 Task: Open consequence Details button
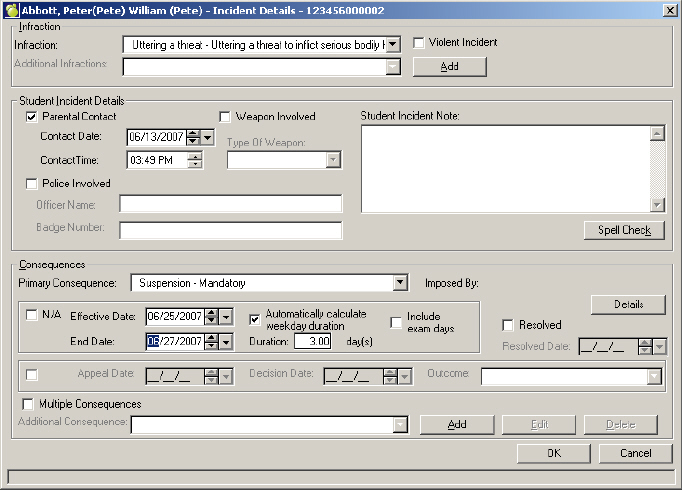[628, 304]
